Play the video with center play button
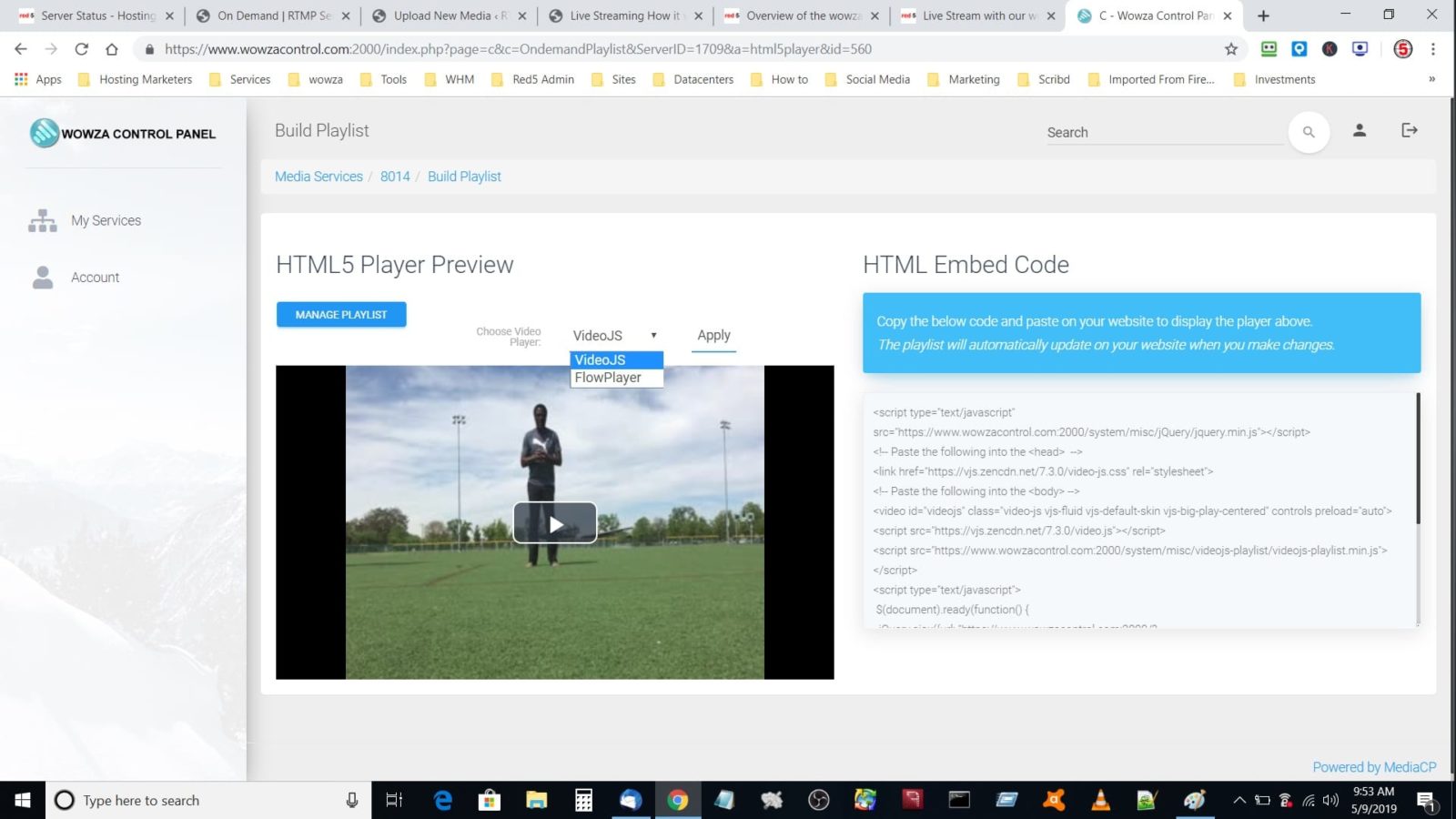The image size is (1456, 819). point(555,523)
